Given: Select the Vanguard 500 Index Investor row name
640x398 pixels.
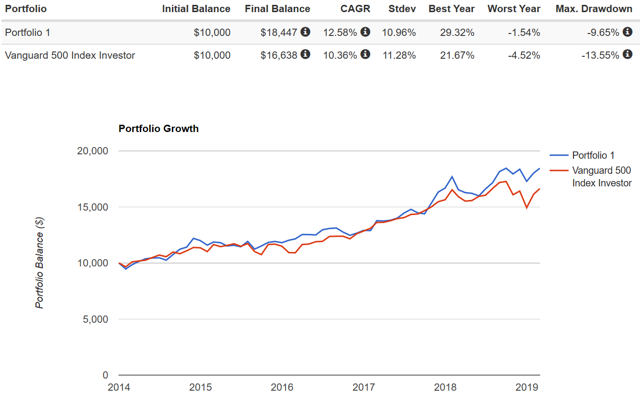Looking at the screenshot, I should tap(70, 55).
